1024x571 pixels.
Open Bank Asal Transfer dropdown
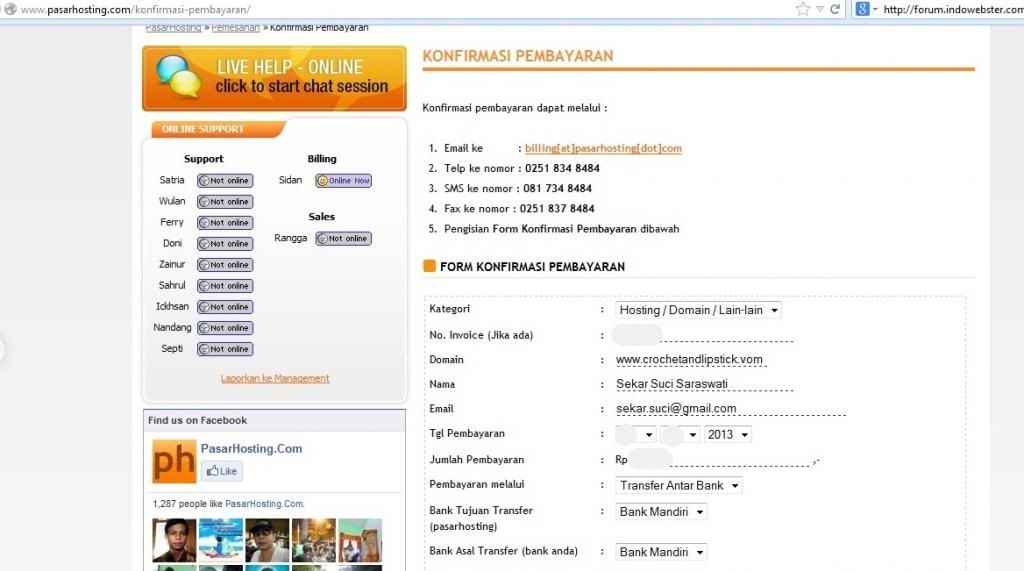[661, 552]
